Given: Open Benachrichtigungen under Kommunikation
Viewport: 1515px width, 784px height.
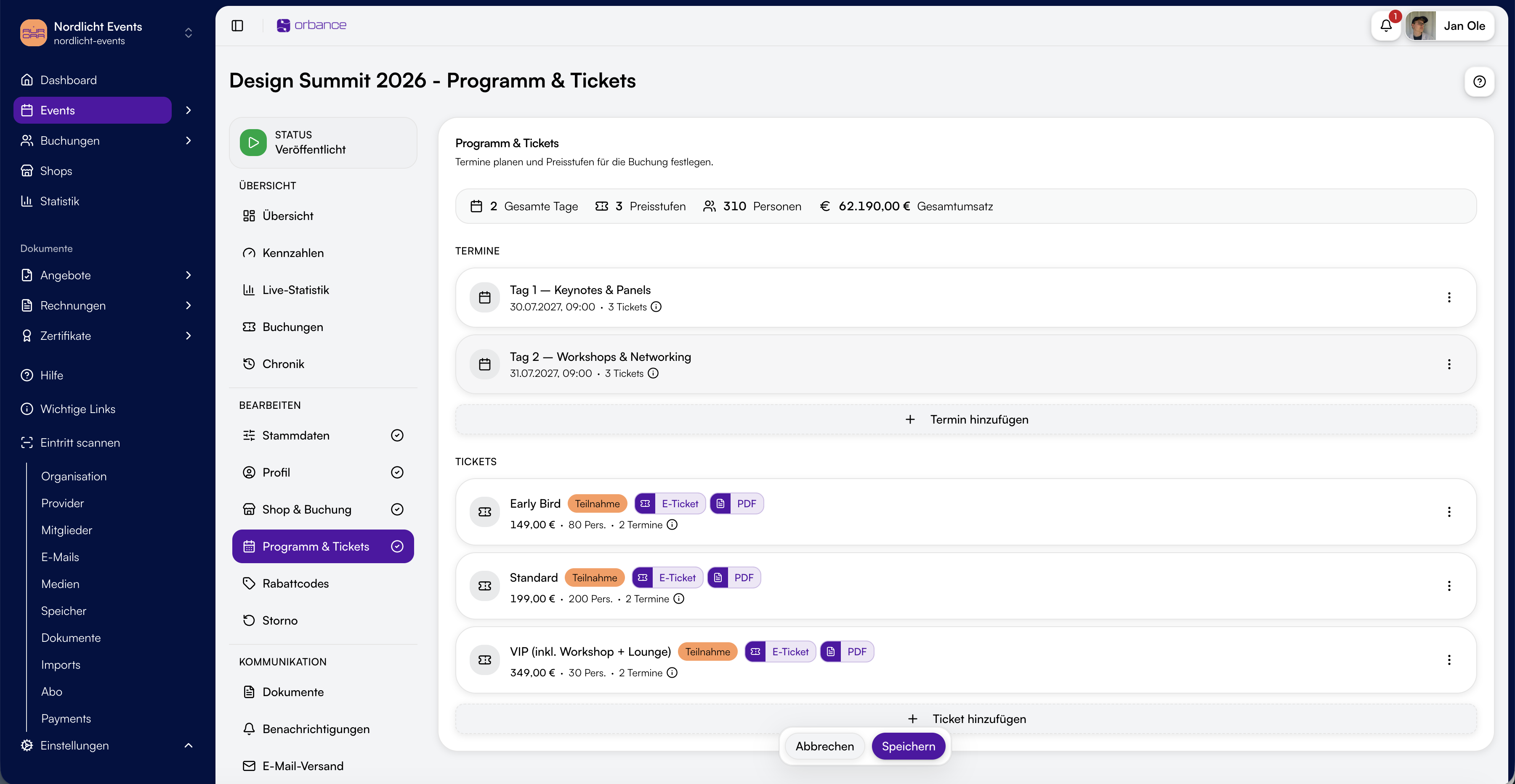Looking at the screenshot, I should coord(323,729).
